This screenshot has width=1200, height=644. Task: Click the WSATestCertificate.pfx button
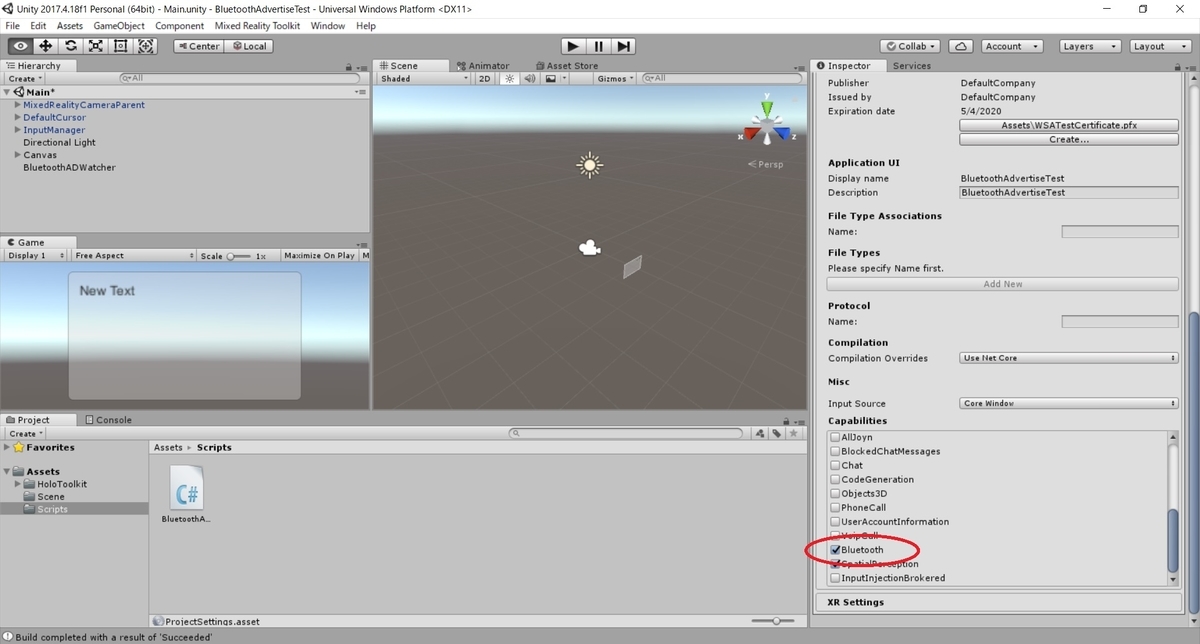tap(1069, 126)
